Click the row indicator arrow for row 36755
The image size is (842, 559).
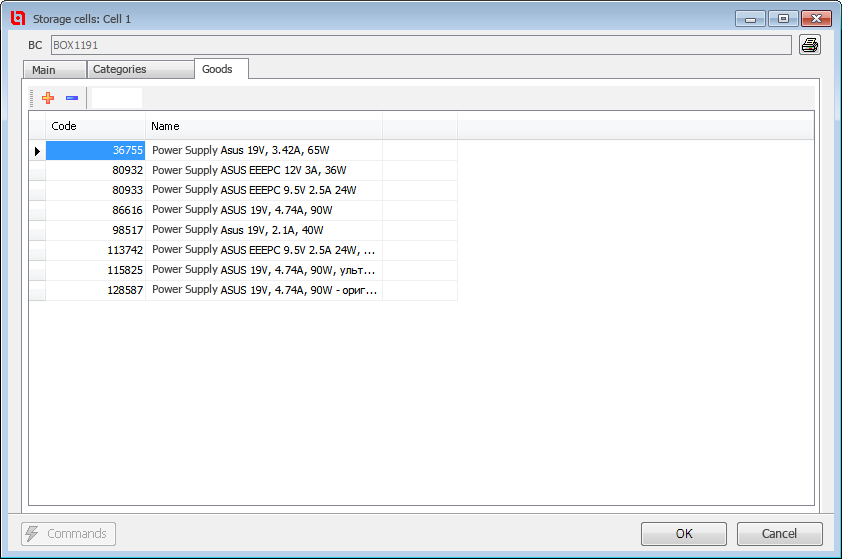[x=37, y=151]
